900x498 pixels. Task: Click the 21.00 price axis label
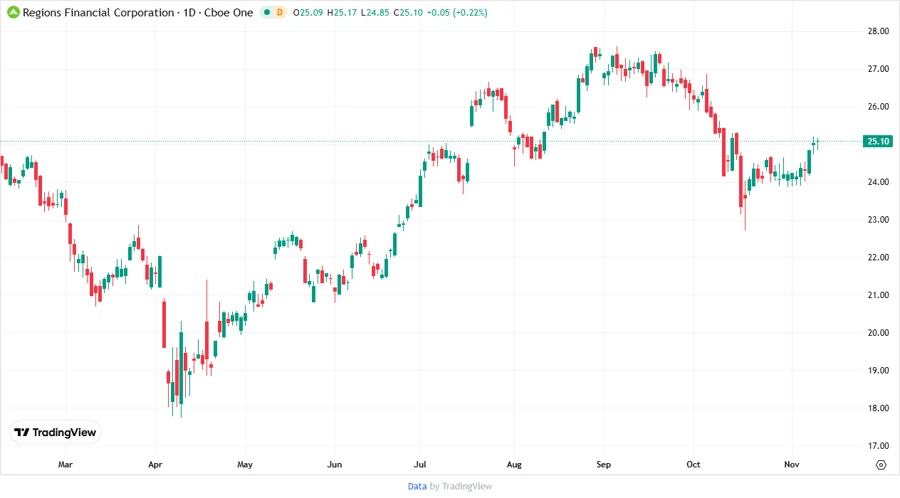point(878,295)
